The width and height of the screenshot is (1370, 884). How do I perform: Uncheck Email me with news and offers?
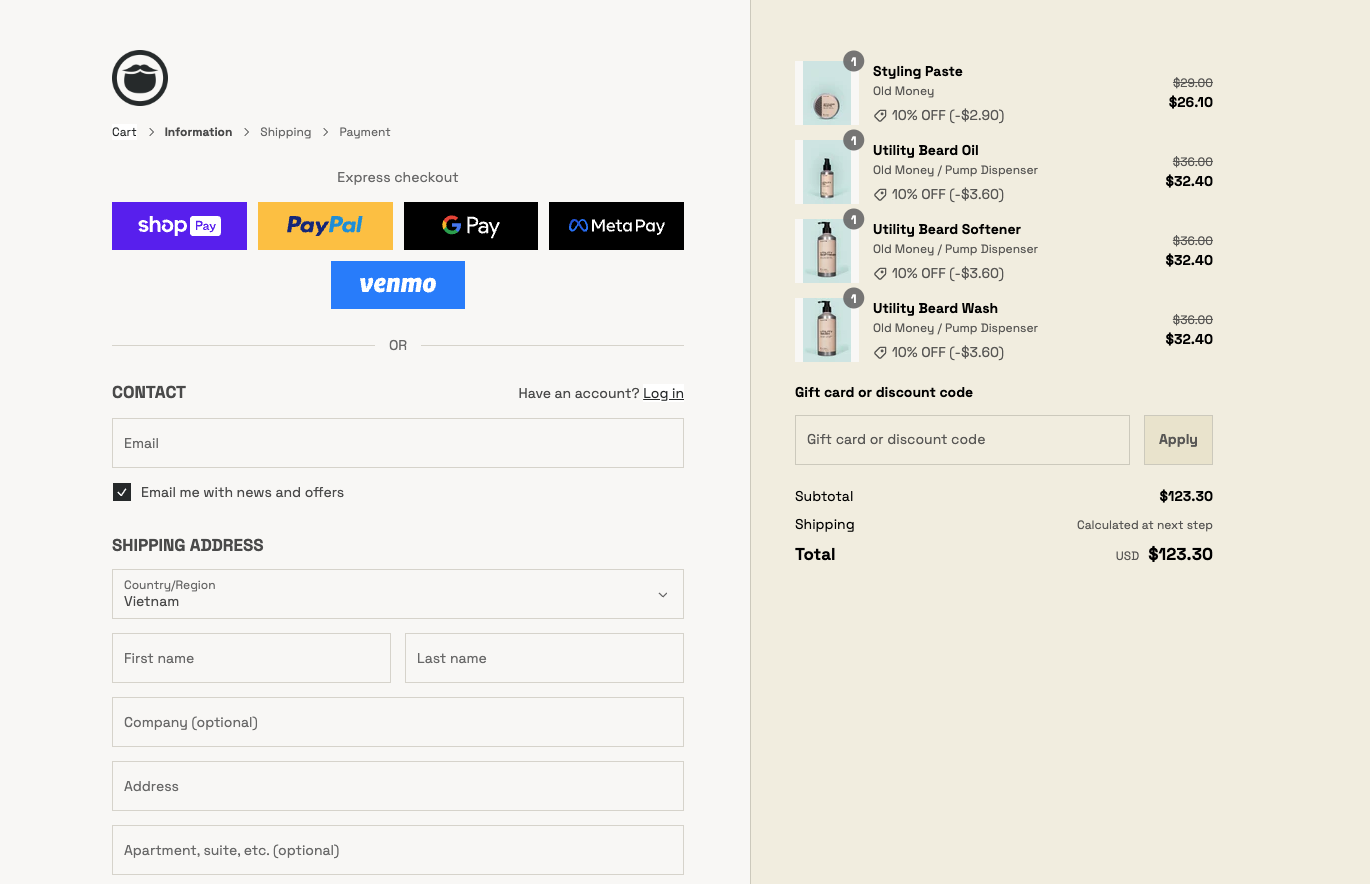pyautogui.click(x=122, y=492)
